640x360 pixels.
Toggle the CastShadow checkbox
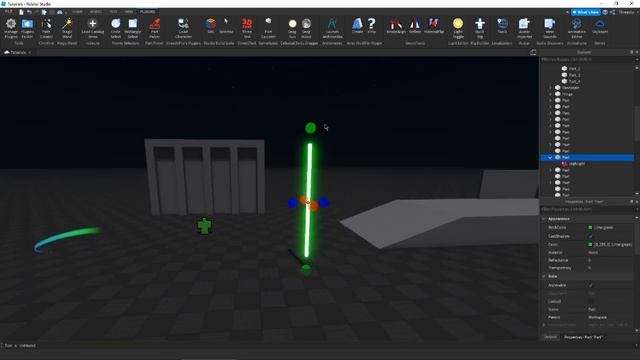coord(590,236)
